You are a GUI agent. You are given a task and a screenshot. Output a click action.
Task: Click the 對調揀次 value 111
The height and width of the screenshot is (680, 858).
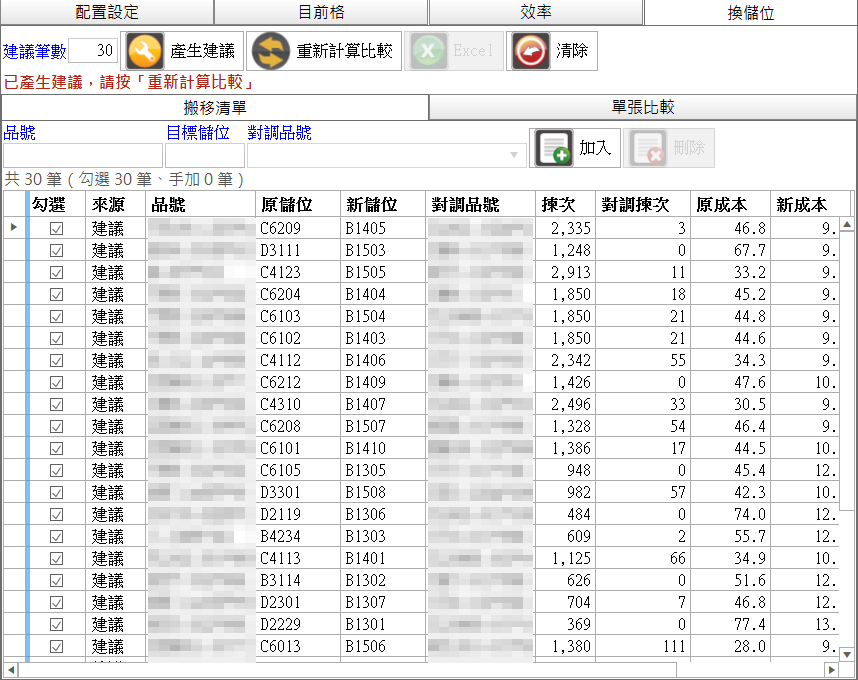pos(643,646)
